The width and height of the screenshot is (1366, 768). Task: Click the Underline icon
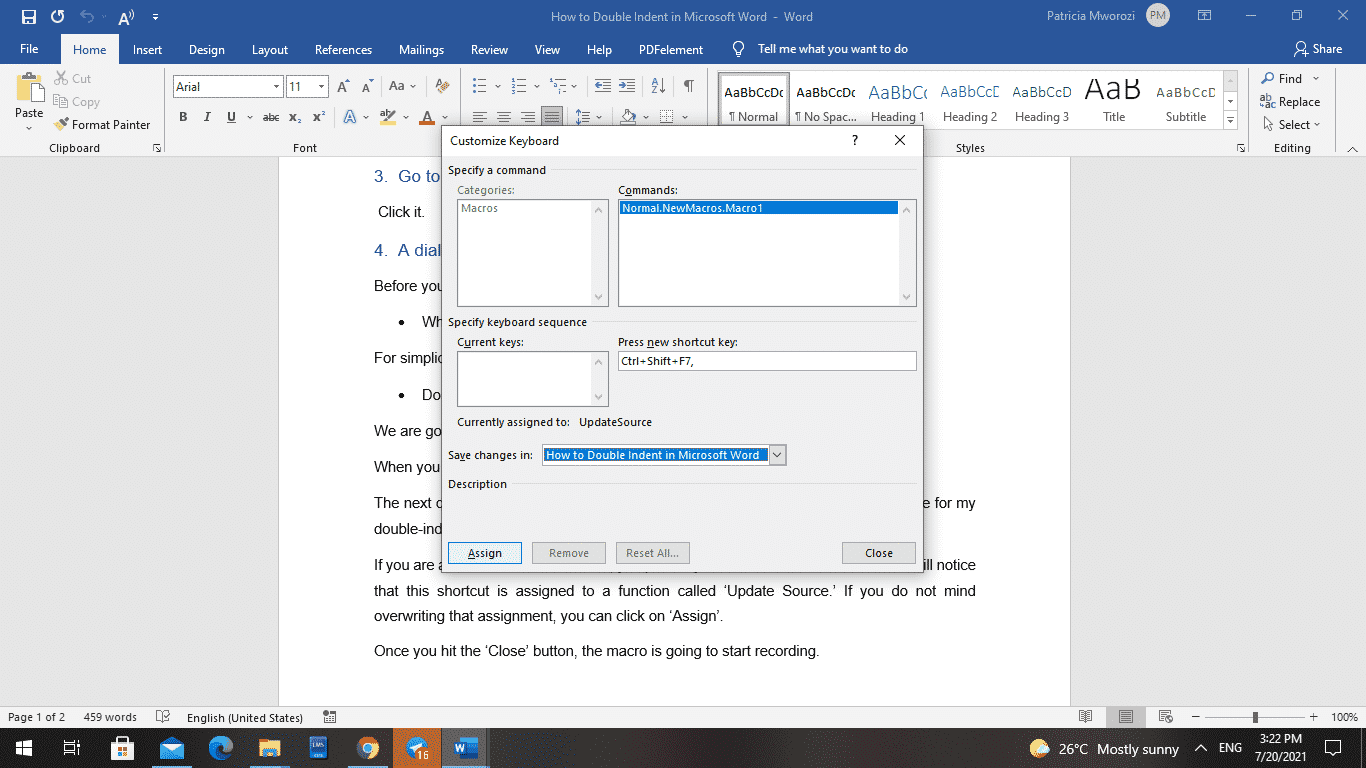[x=231, y=117]
